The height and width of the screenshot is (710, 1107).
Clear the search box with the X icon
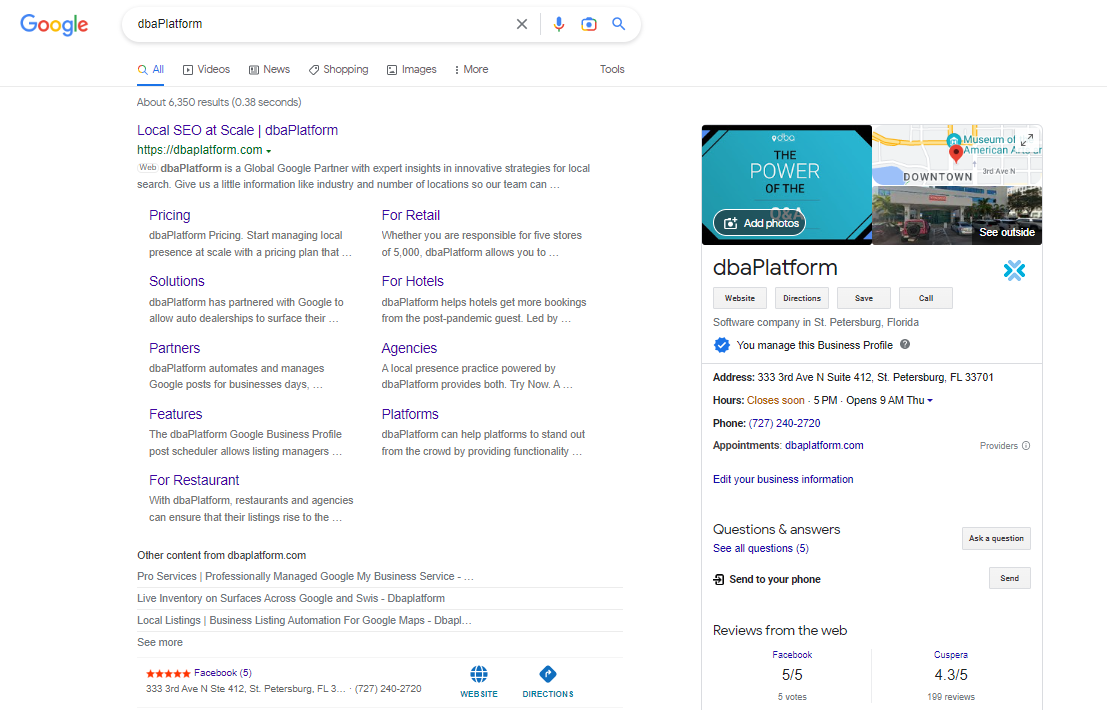[522, 24]
